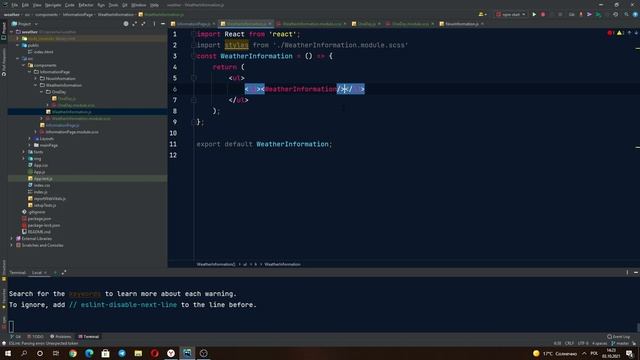
Task: Collapse the components folder in the tree
Action: pos(24,65)
